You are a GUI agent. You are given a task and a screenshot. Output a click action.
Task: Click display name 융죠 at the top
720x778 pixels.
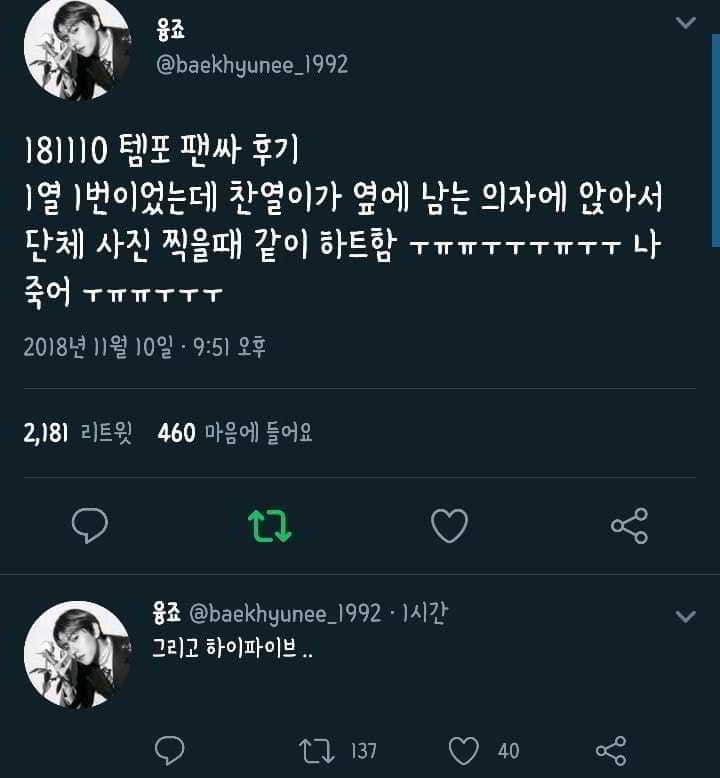click(x=170, y=30)
